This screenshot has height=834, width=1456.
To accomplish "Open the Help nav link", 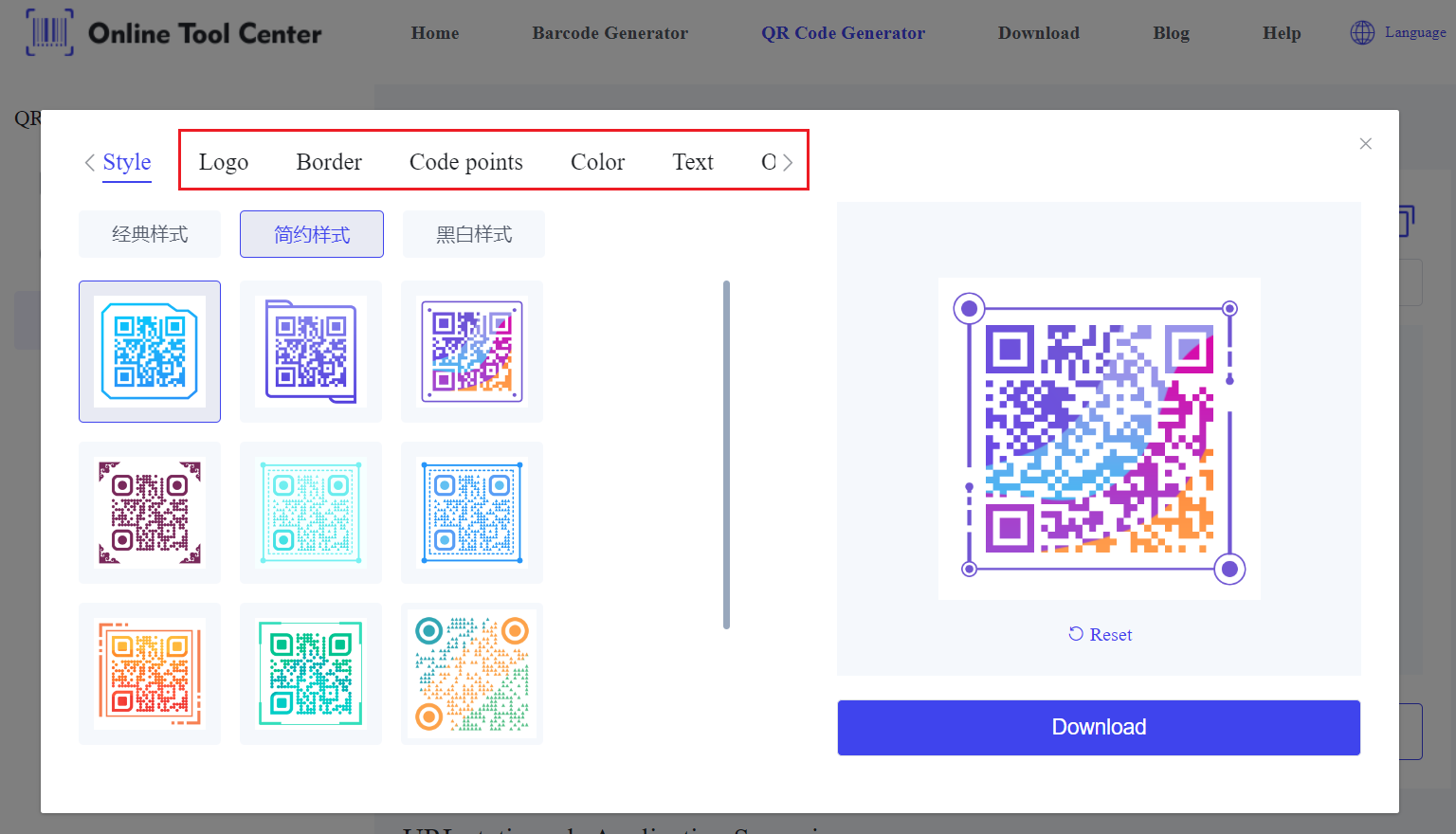I will click(1282, 33).
